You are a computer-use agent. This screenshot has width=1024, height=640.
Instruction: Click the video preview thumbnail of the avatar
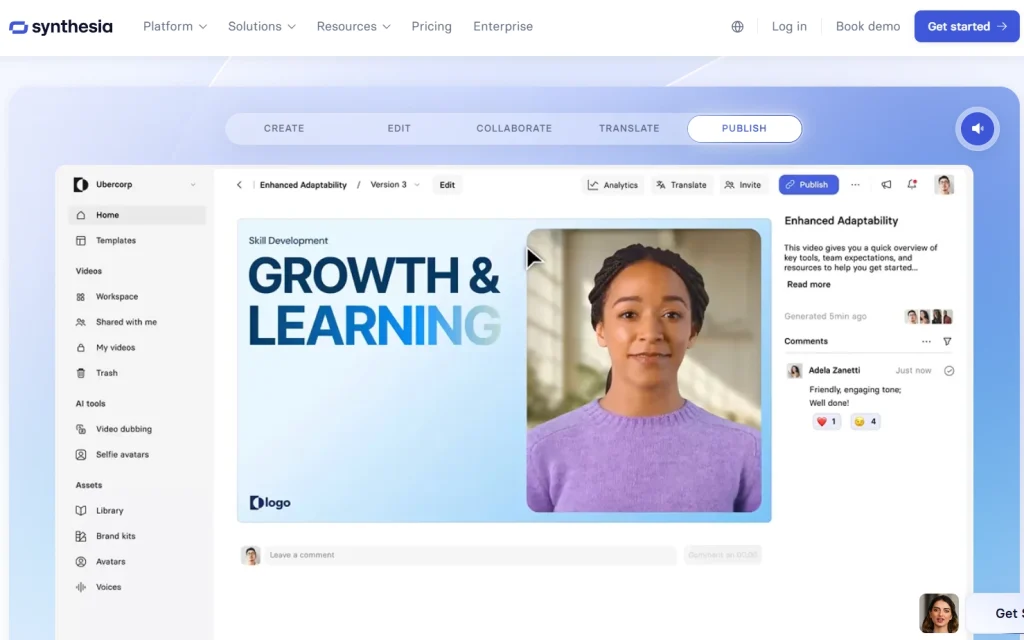coord(643,370)
